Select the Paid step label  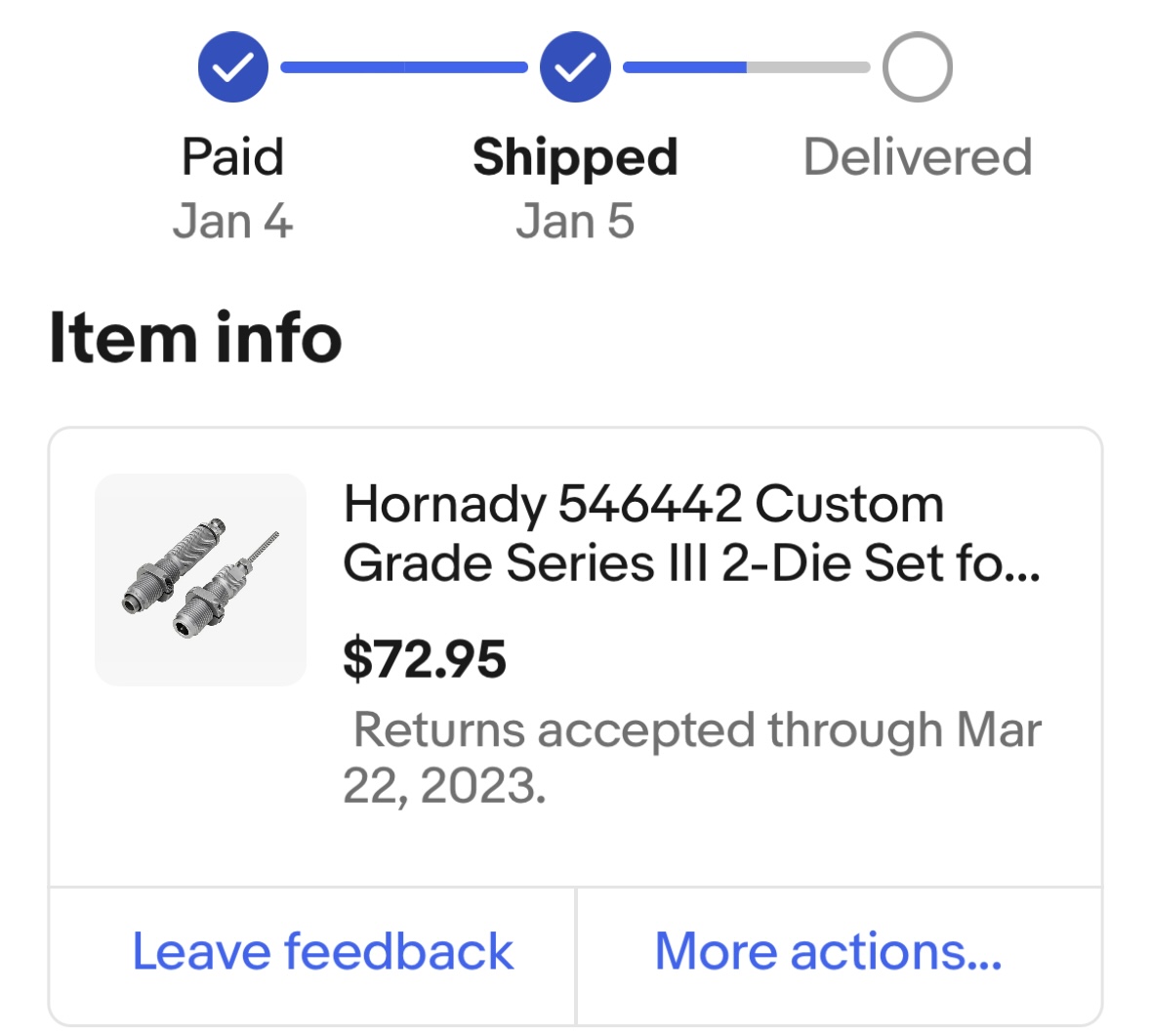point(232,157)
